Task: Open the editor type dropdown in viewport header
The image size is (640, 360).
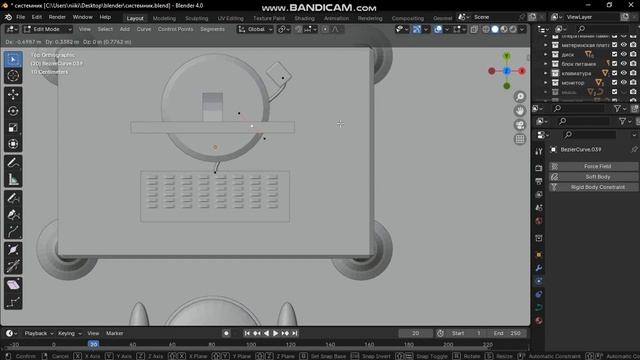Action: click(x=11, y=29)
